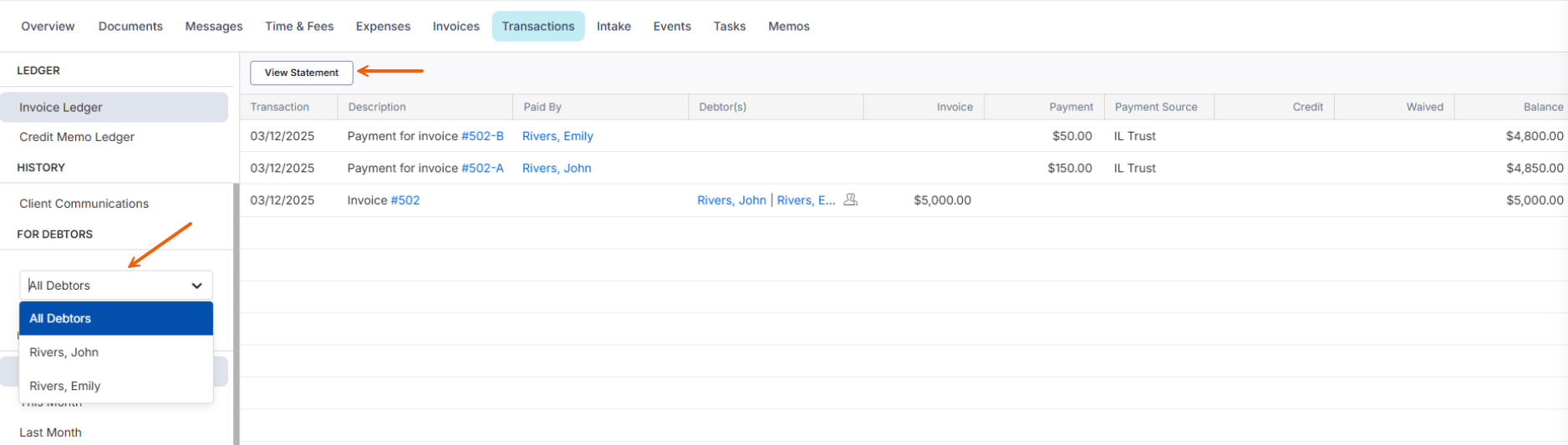The image size is (1568, 445).
Task: Click the invoice #502 link
Action: (405, 200)
